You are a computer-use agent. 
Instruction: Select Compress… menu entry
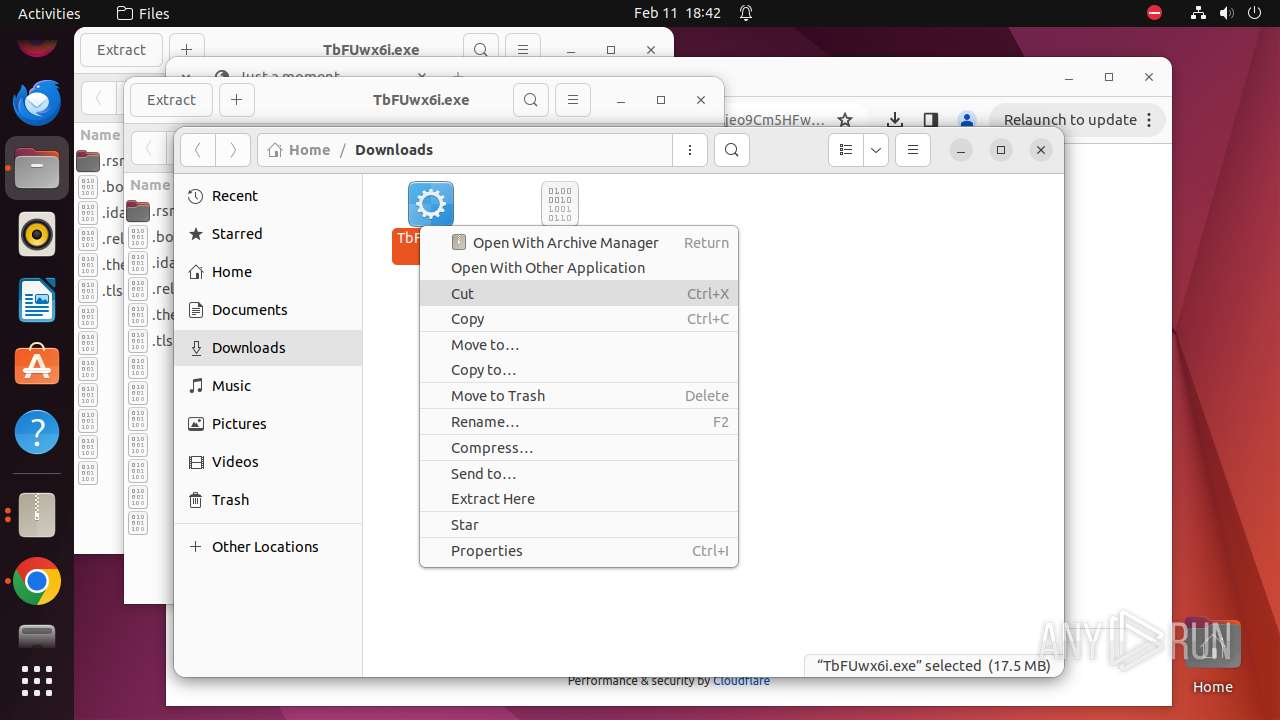(578, 448)
